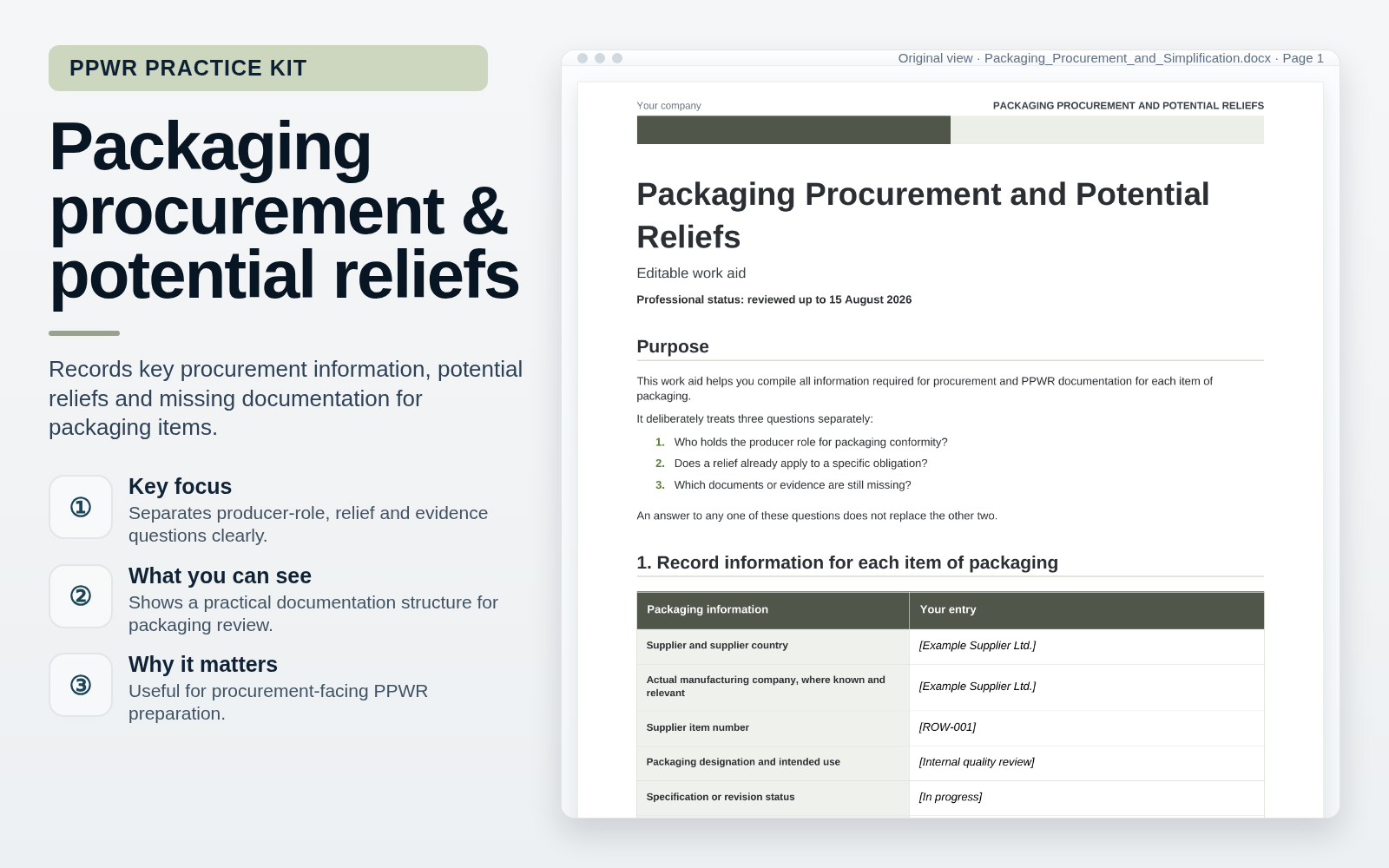Viewport: 1389px width, 868px height.
Task: Click the 'Supplier item number' row label
Action: [x=697, y=728]
